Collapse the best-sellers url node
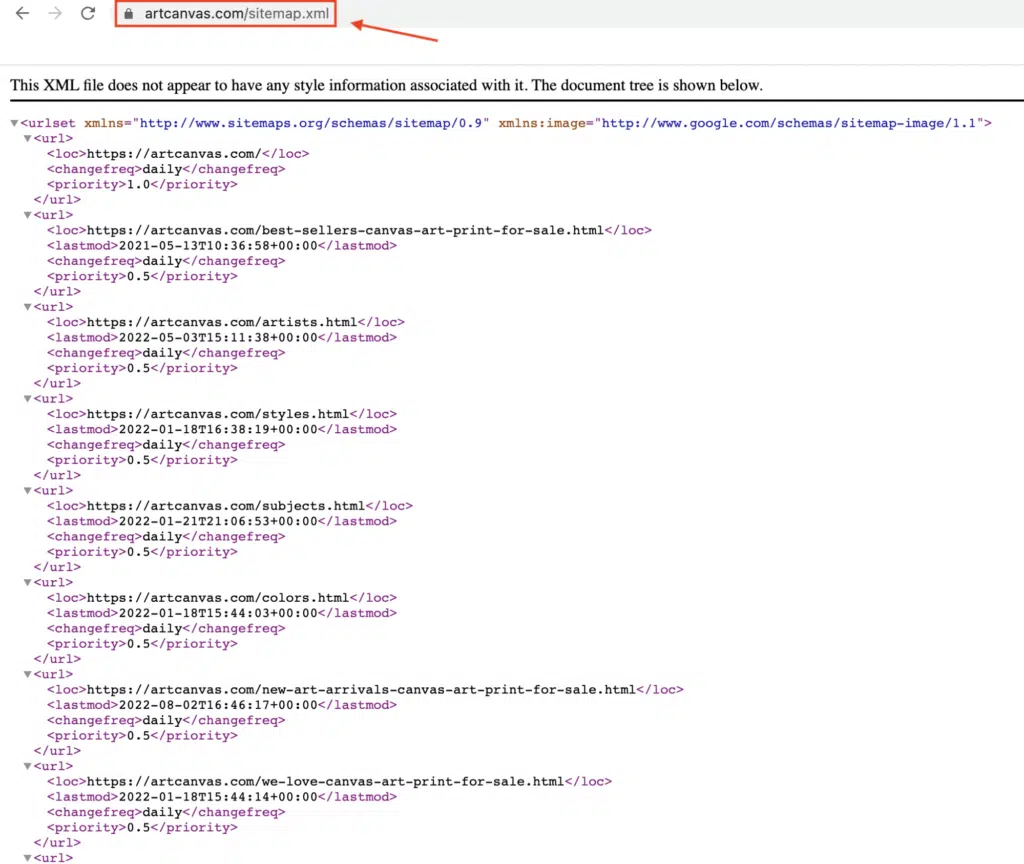Screen dimensions: 1024x864 [x=27, y=215]
